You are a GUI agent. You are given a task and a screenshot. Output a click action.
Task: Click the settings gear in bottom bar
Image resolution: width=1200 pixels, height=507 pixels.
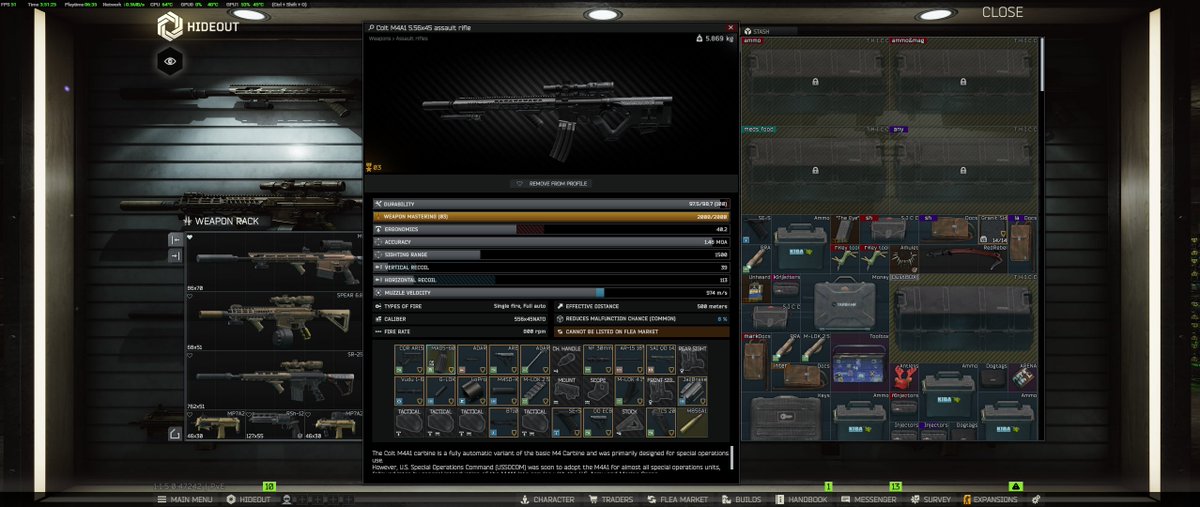coord(1036,499)
